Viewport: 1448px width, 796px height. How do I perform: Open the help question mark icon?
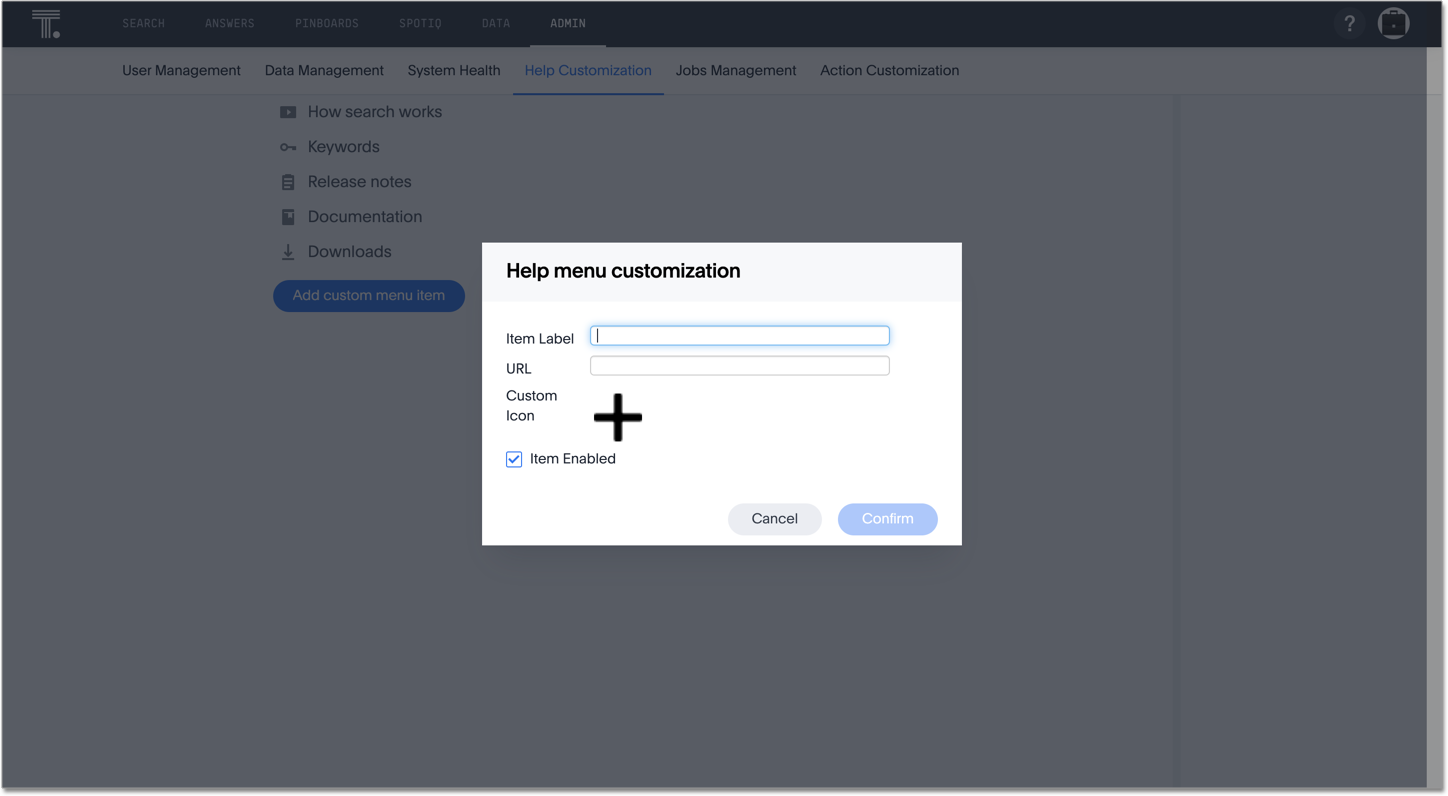tap(1349, 23)
